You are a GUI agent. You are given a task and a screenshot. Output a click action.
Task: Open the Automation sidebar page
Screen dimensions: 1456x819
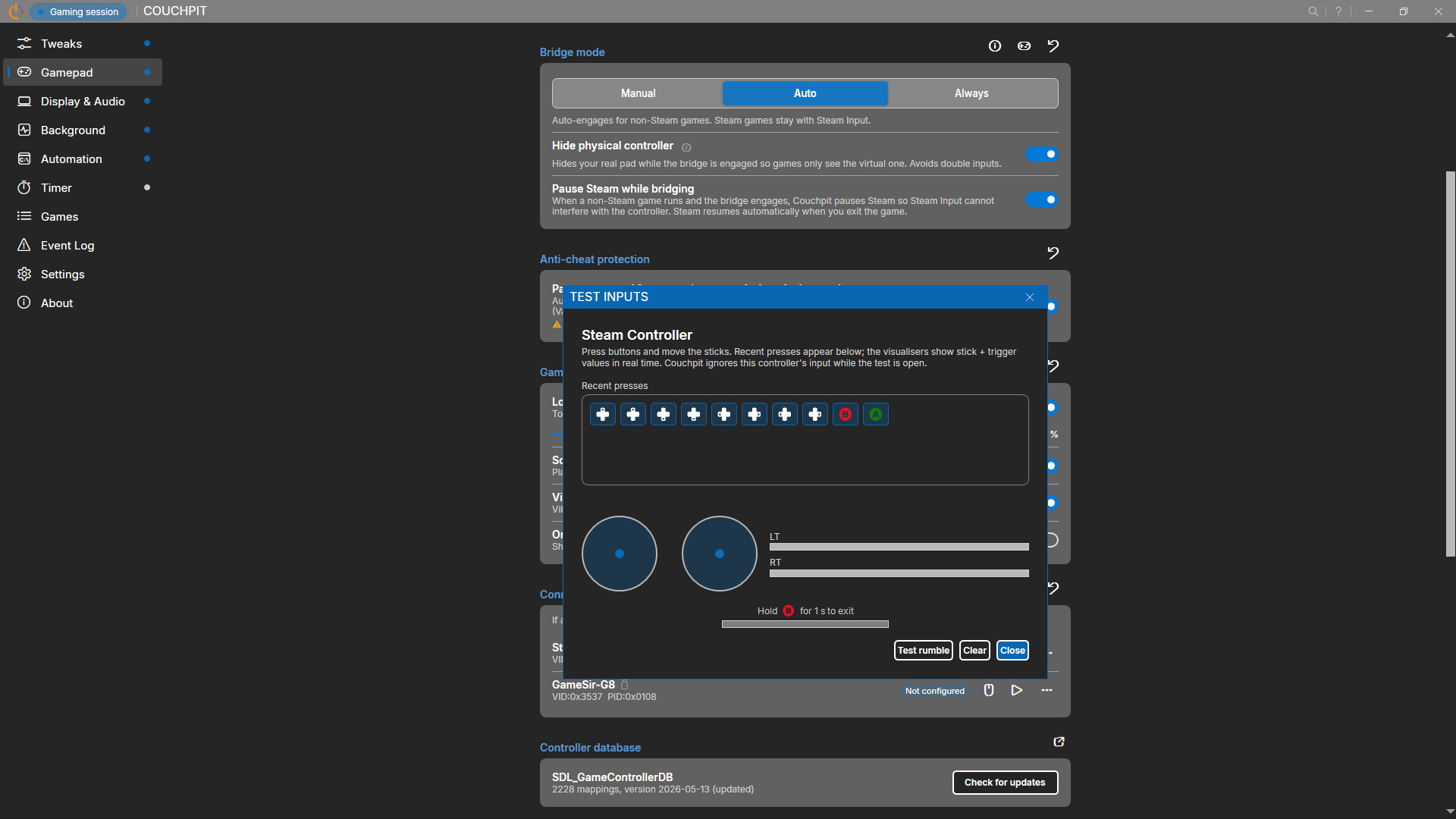tap(83, 158)
